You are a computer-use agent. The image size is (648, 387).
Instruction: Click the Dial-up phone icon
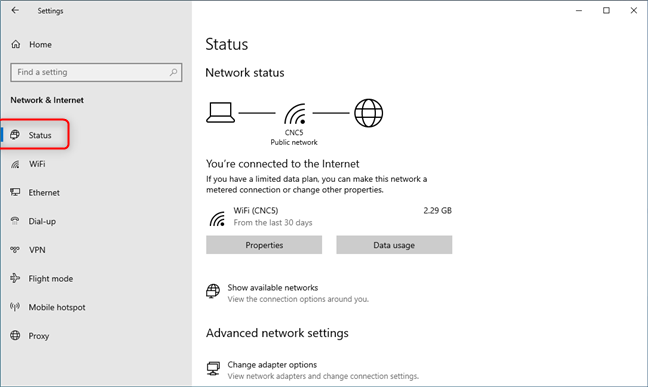click(x=15, y=221)
